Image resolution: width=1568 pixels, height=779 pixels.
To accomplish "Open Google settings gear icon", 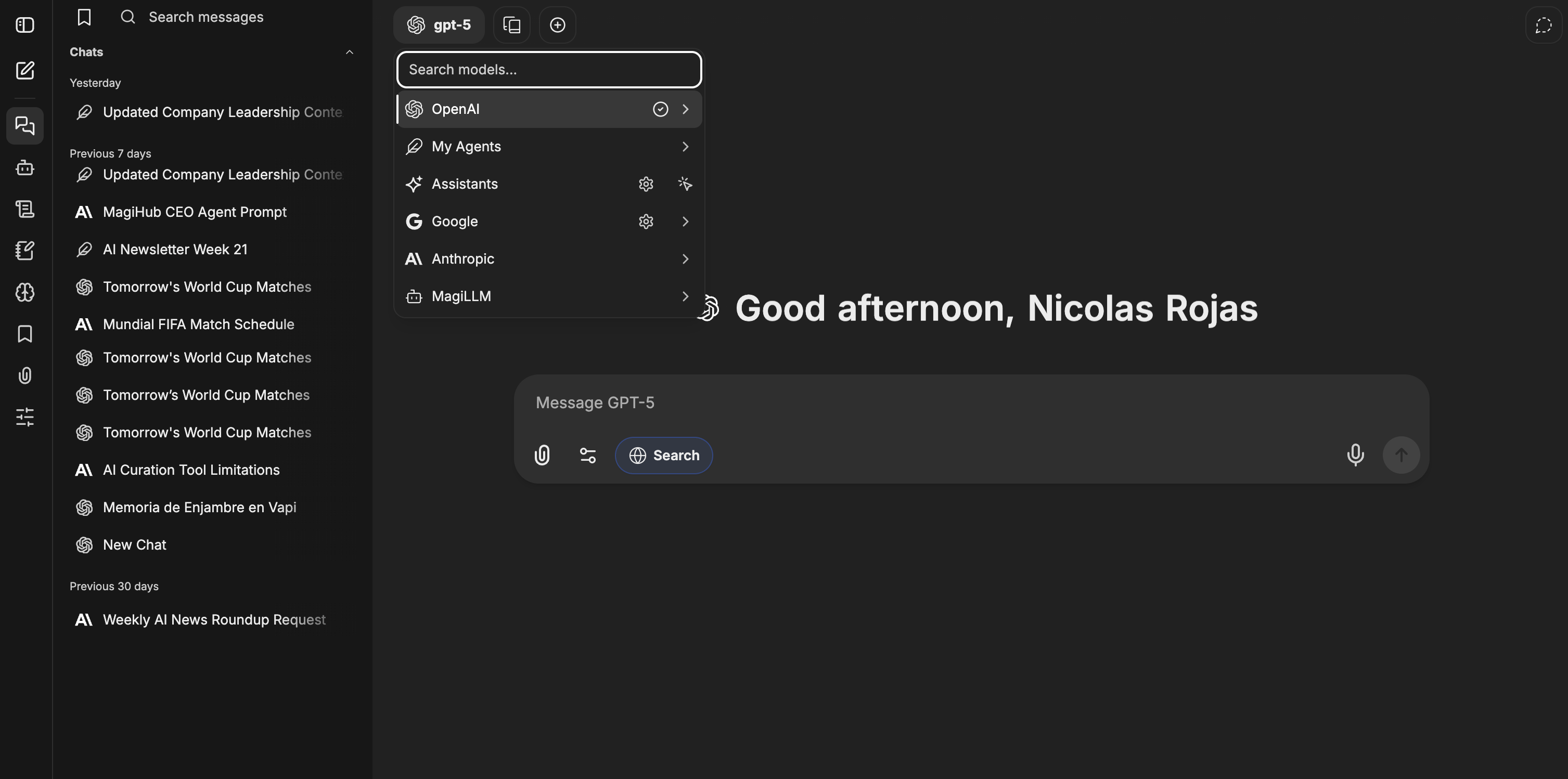I will 646,222.
